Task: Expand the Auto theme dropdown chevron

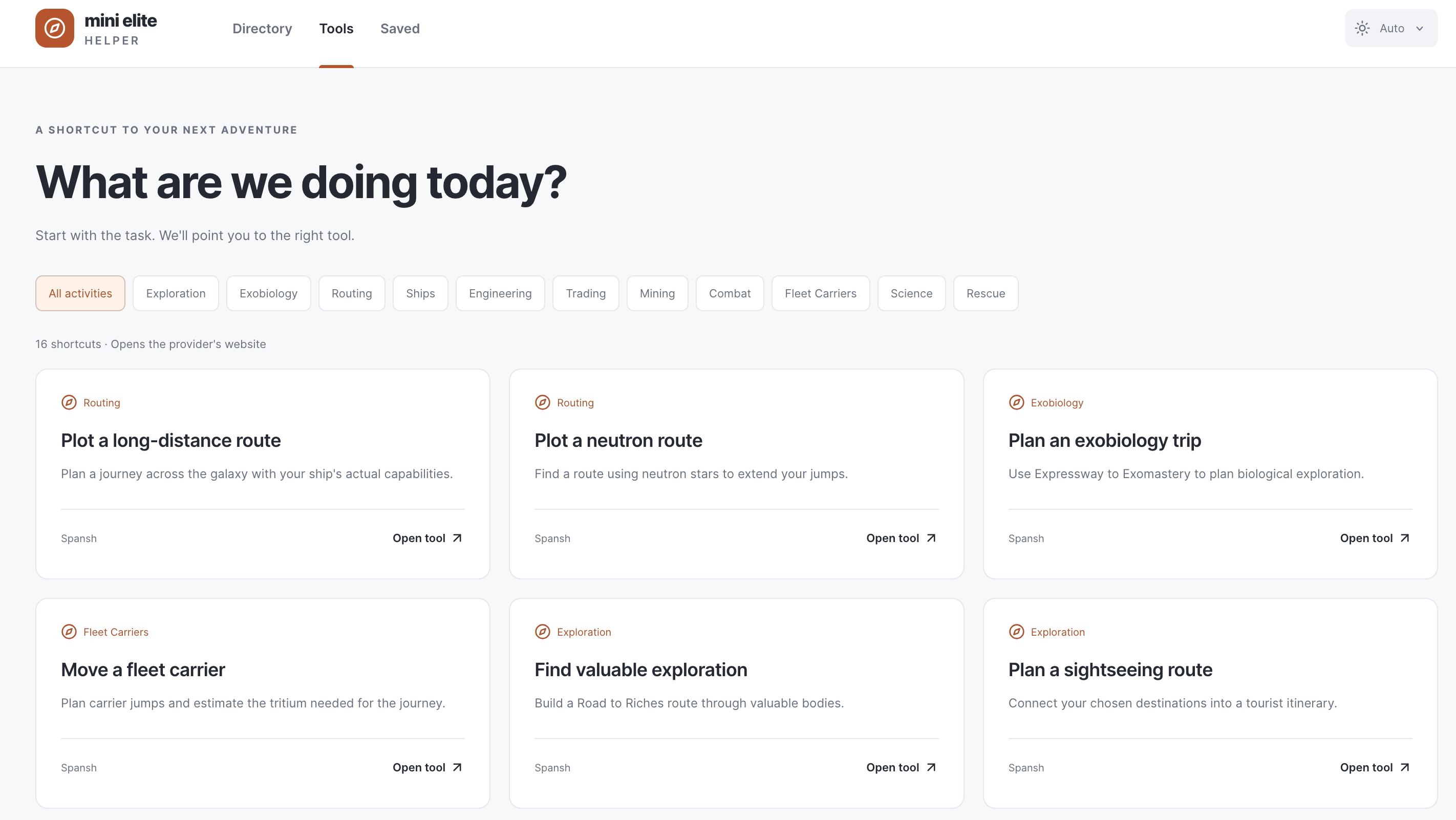Action: (1420, 29)
